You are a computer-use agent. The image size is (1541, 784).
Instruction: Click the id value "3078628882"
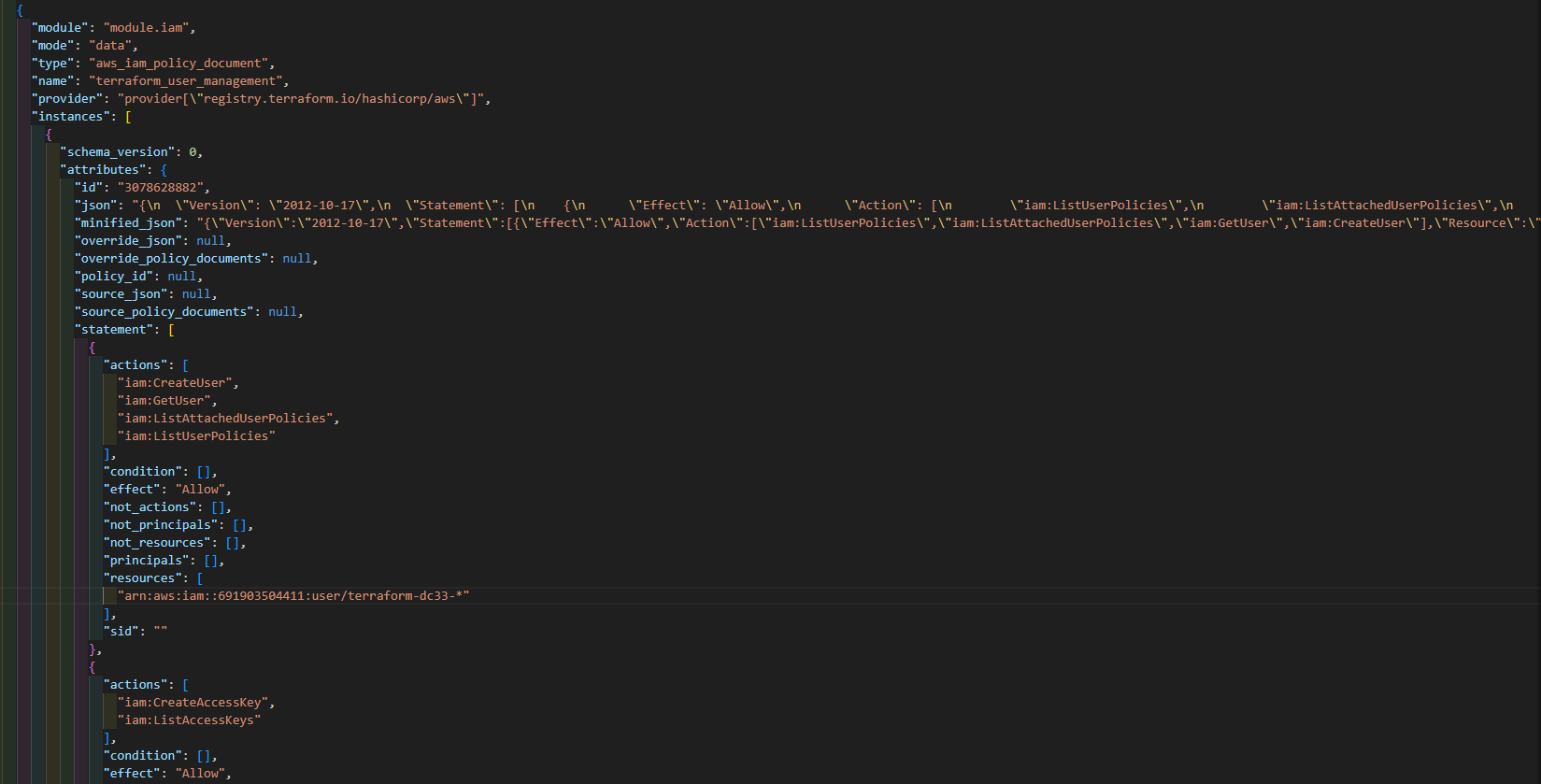coord(164,188)
